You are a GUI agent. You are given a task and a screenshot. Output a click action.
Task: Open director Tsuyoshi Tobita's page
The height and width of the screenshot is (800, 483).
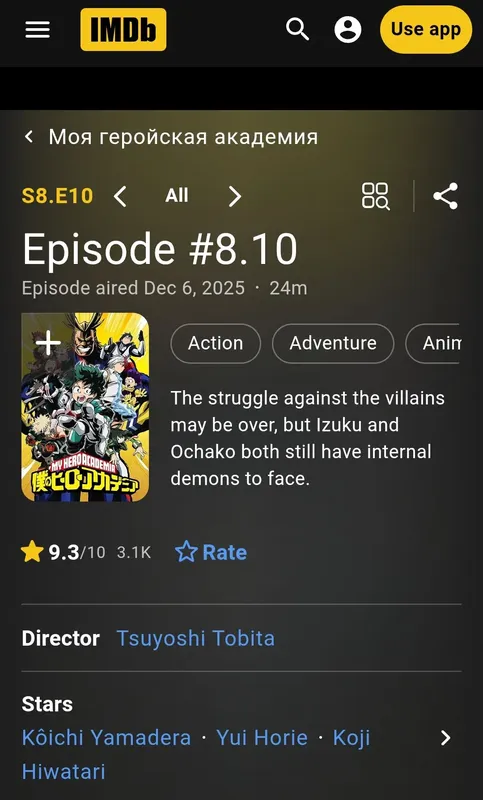point(196,638)
